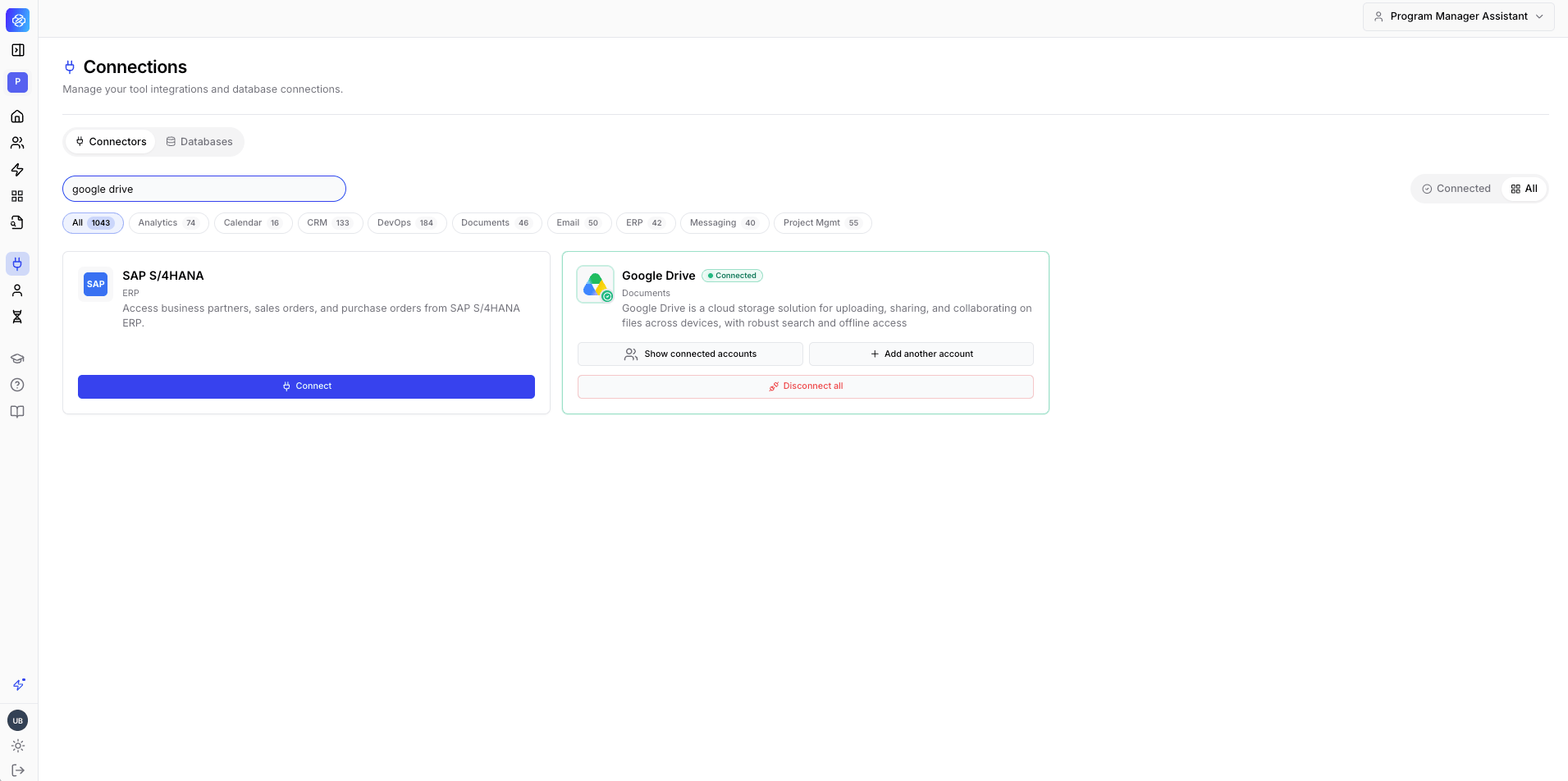Open the book documentation icon
Viewport: 1568px width, 781px height.
(x=17, y=412)
